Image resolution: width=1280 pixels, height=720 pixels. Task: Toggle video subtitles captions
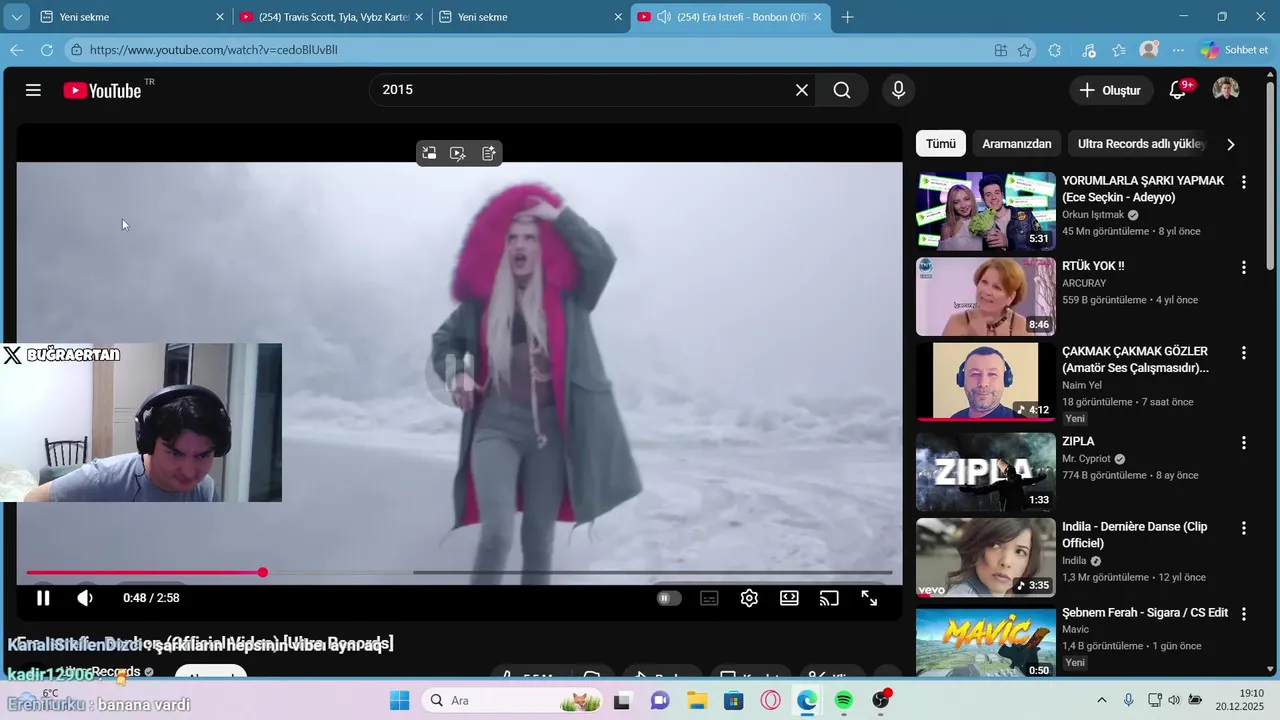tap(709, 598)
